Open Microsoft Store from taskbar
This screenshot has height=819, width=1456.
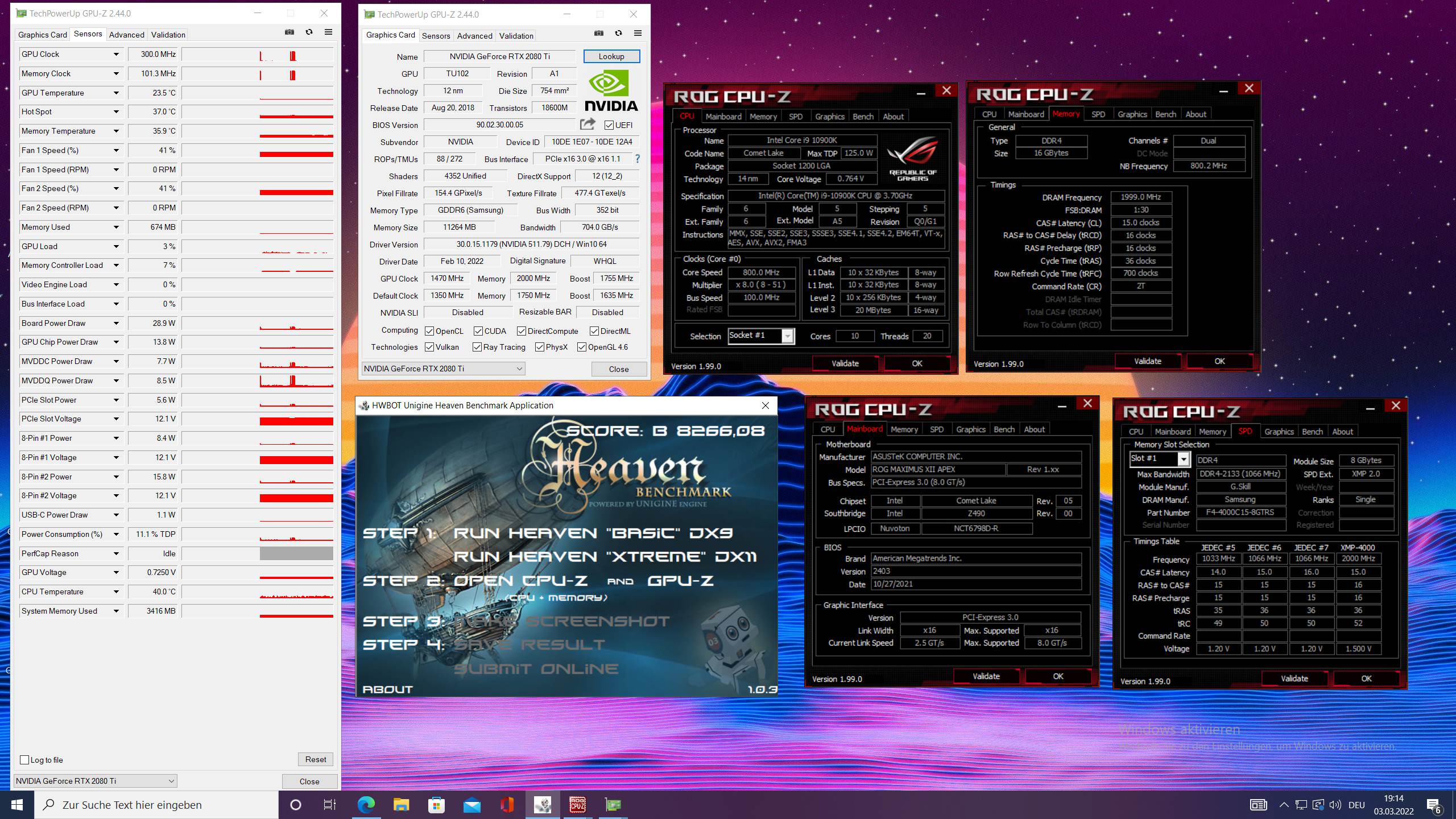[436, 805]
